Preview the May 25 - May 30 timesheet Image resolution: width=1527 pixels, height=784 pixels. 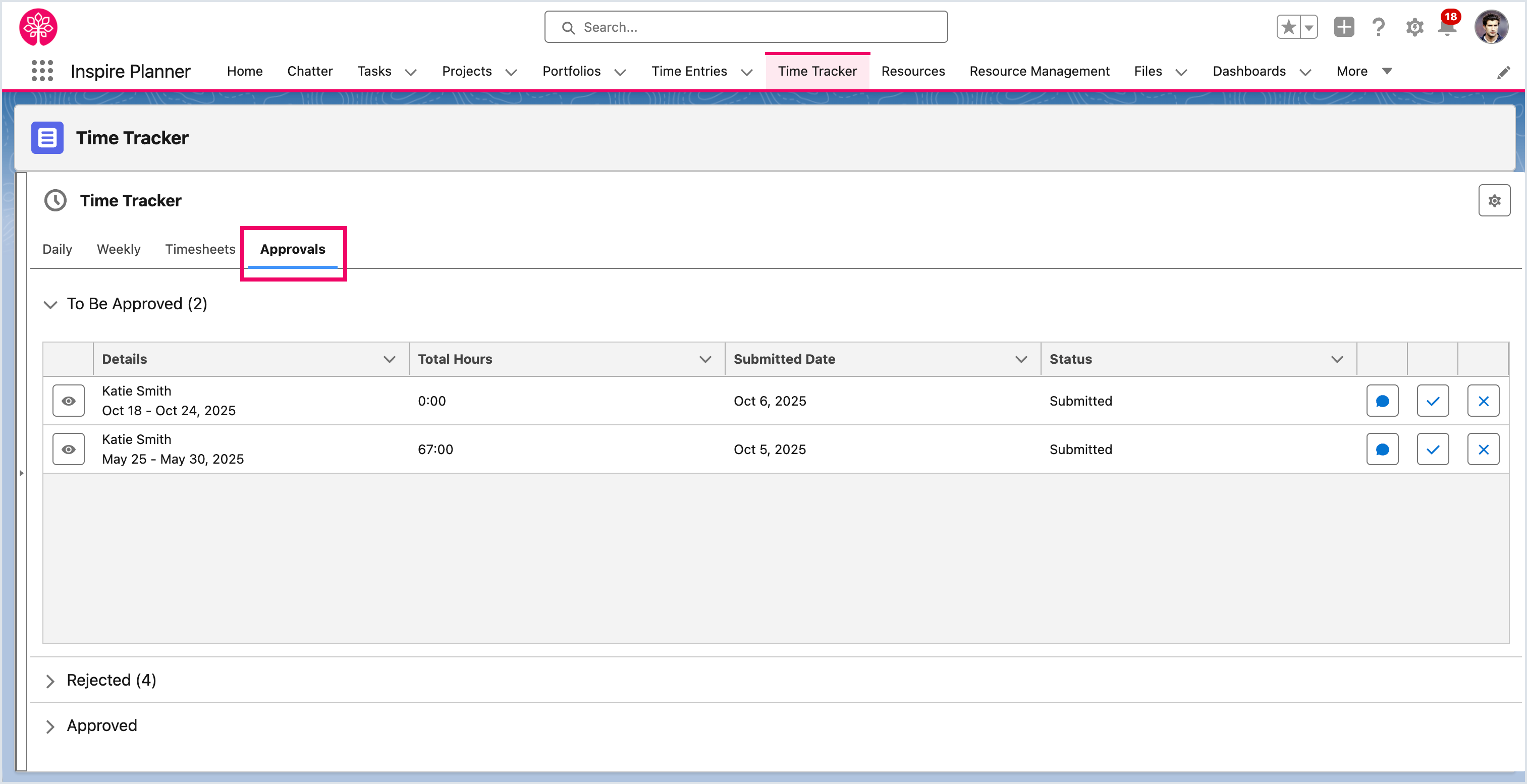[69, 450]
